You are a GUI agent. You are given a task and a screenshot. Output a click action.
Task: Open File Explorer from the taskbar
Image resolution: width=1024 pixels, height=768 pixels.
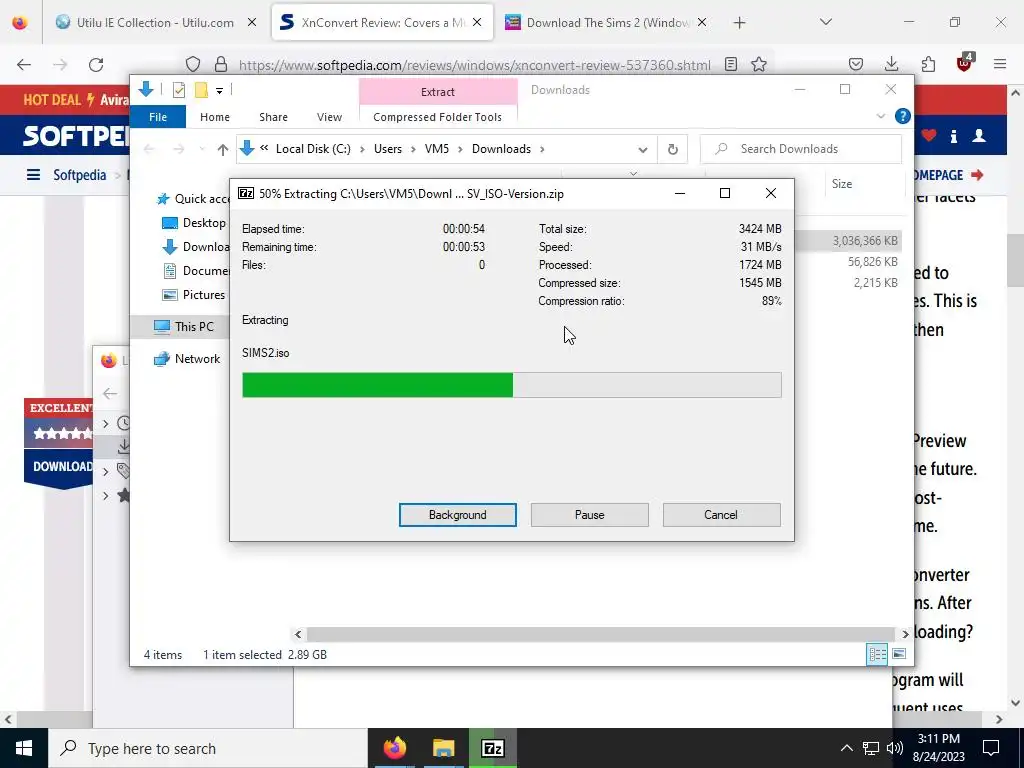[x=443, y=748]
